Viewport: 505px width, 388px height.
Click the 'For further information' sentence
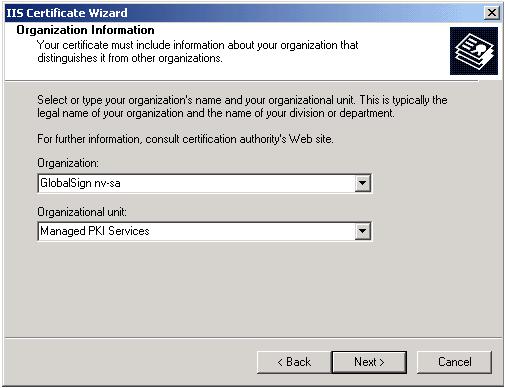pos(185,139)
